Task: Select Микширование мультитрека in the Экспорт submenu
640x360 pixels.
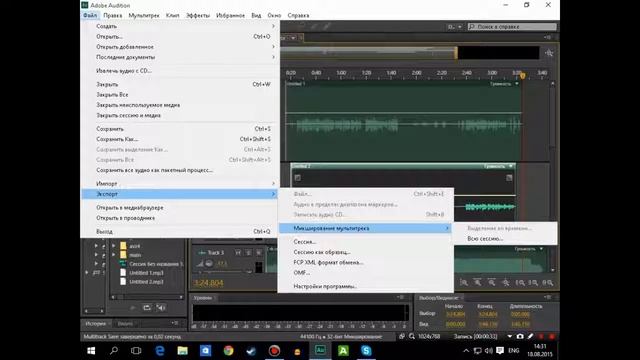Action: point(365,228)
